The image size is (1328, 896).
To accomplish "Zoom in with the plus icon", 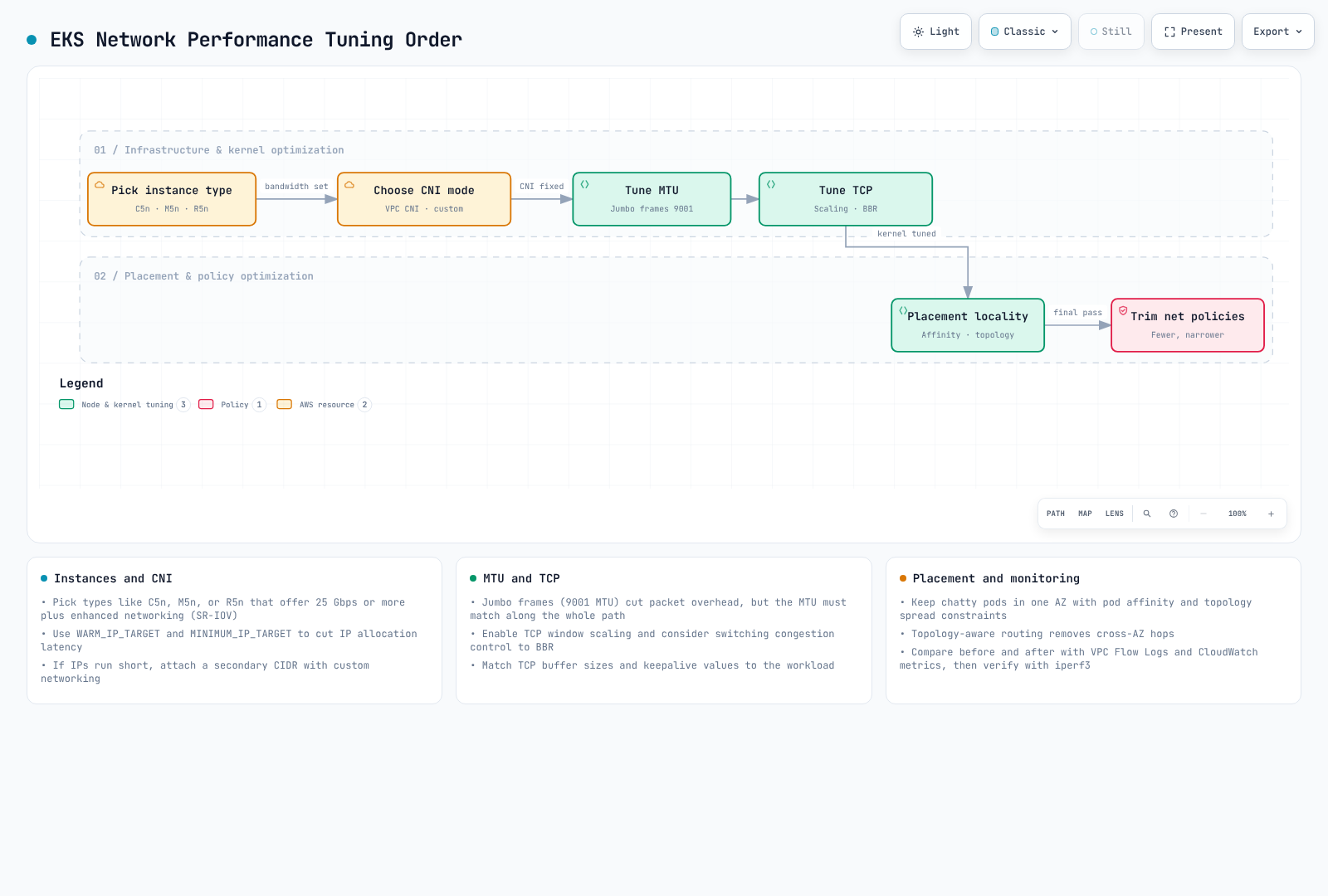I will 1271,514.
